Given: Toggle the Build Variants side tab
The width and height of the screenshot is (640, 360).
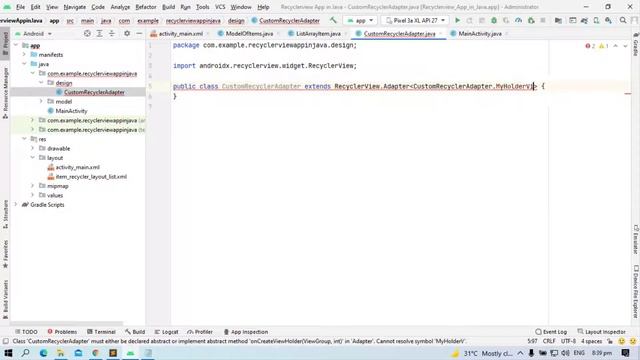Looking at the screenshot, I should (5, 299).
